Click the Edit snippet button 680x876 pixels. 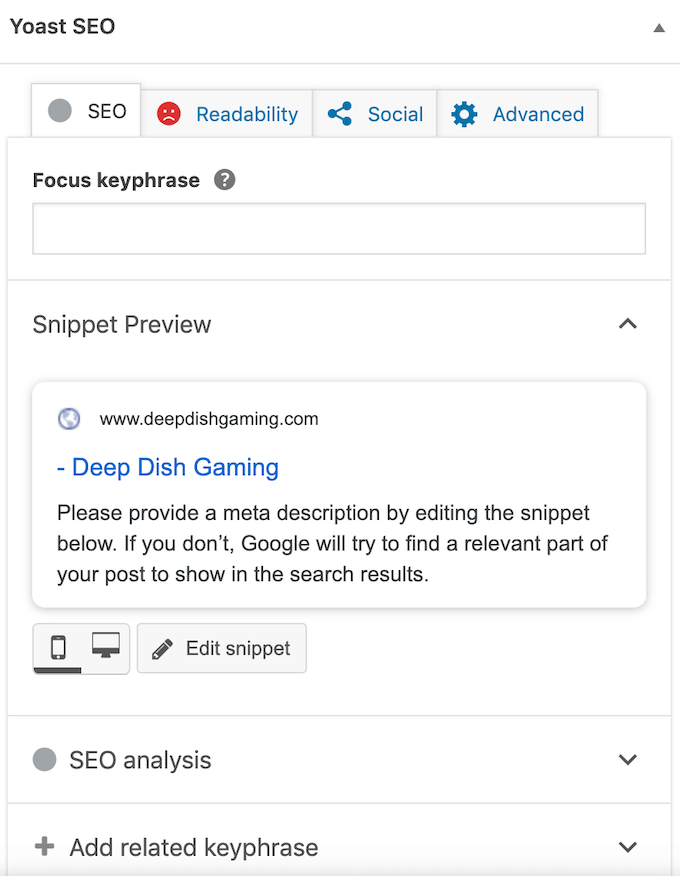click(222, 648)
